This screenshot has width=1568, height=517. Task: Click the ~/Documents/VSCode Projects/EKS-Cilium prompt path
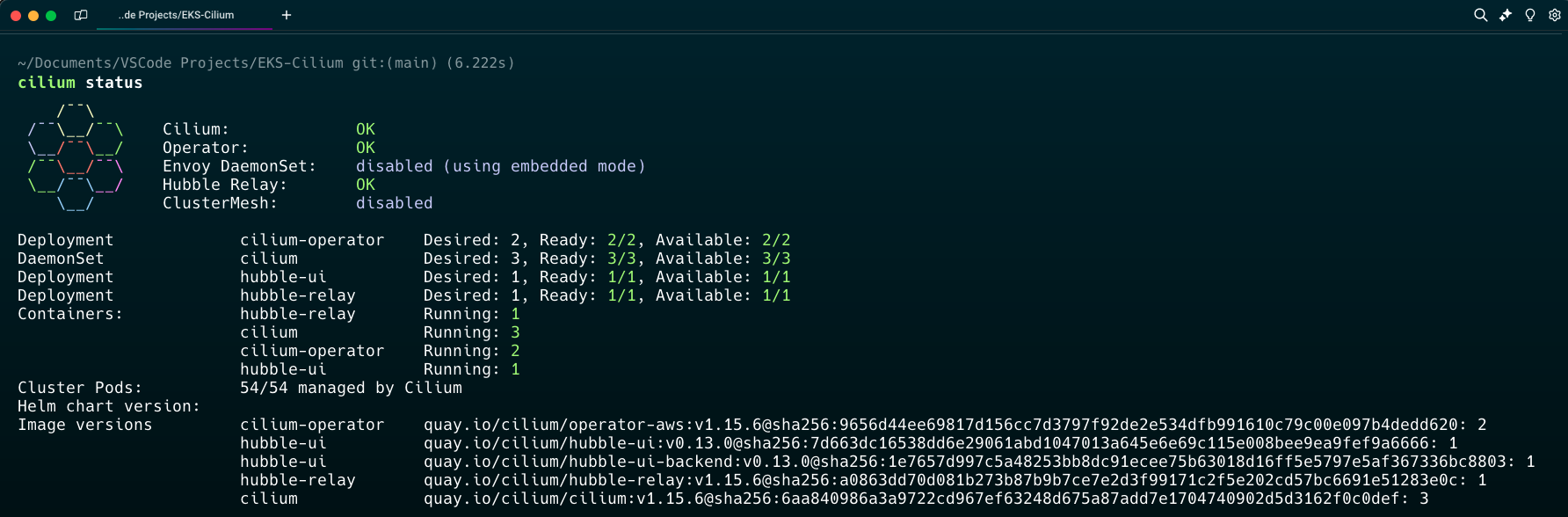pyautogui.click(x=180, y=63)
